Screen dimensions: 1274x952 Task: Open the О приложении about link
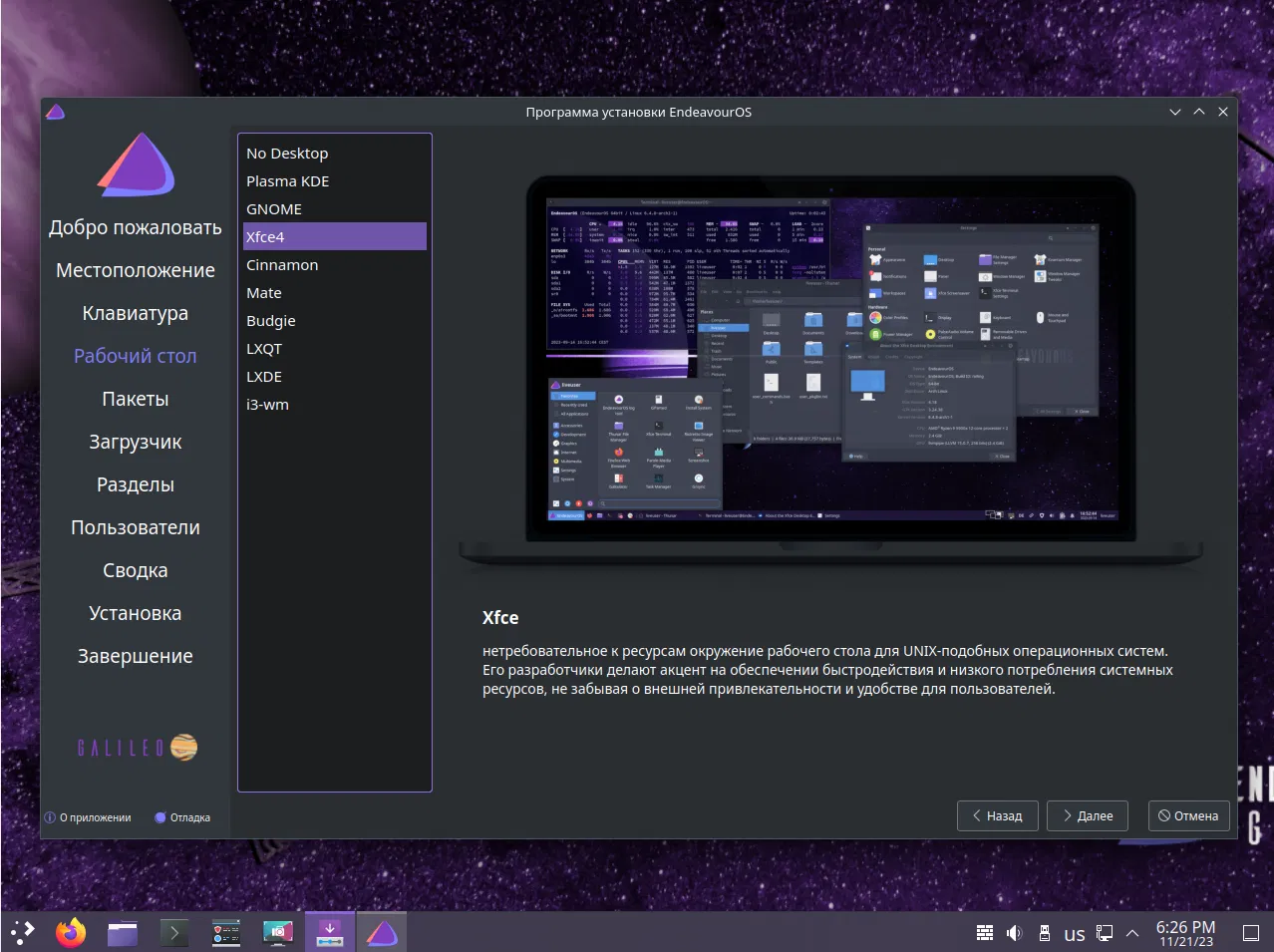tap(88, 817)
